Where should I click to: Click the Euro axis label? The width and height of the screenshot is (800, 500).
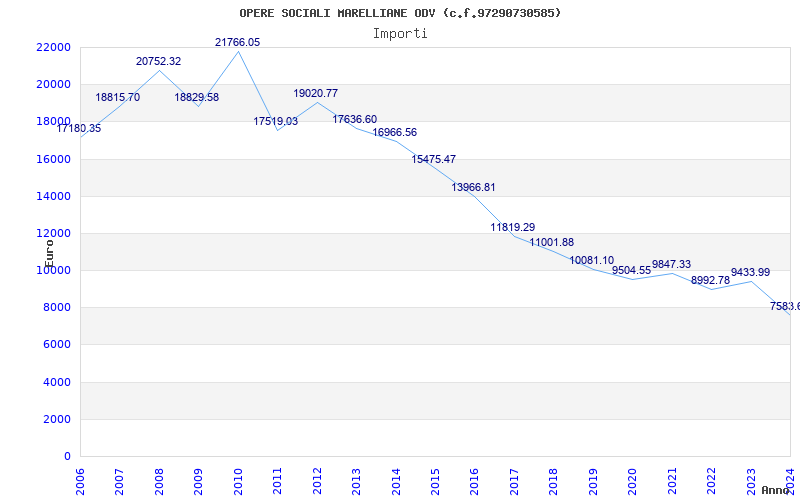click(49, 254)
